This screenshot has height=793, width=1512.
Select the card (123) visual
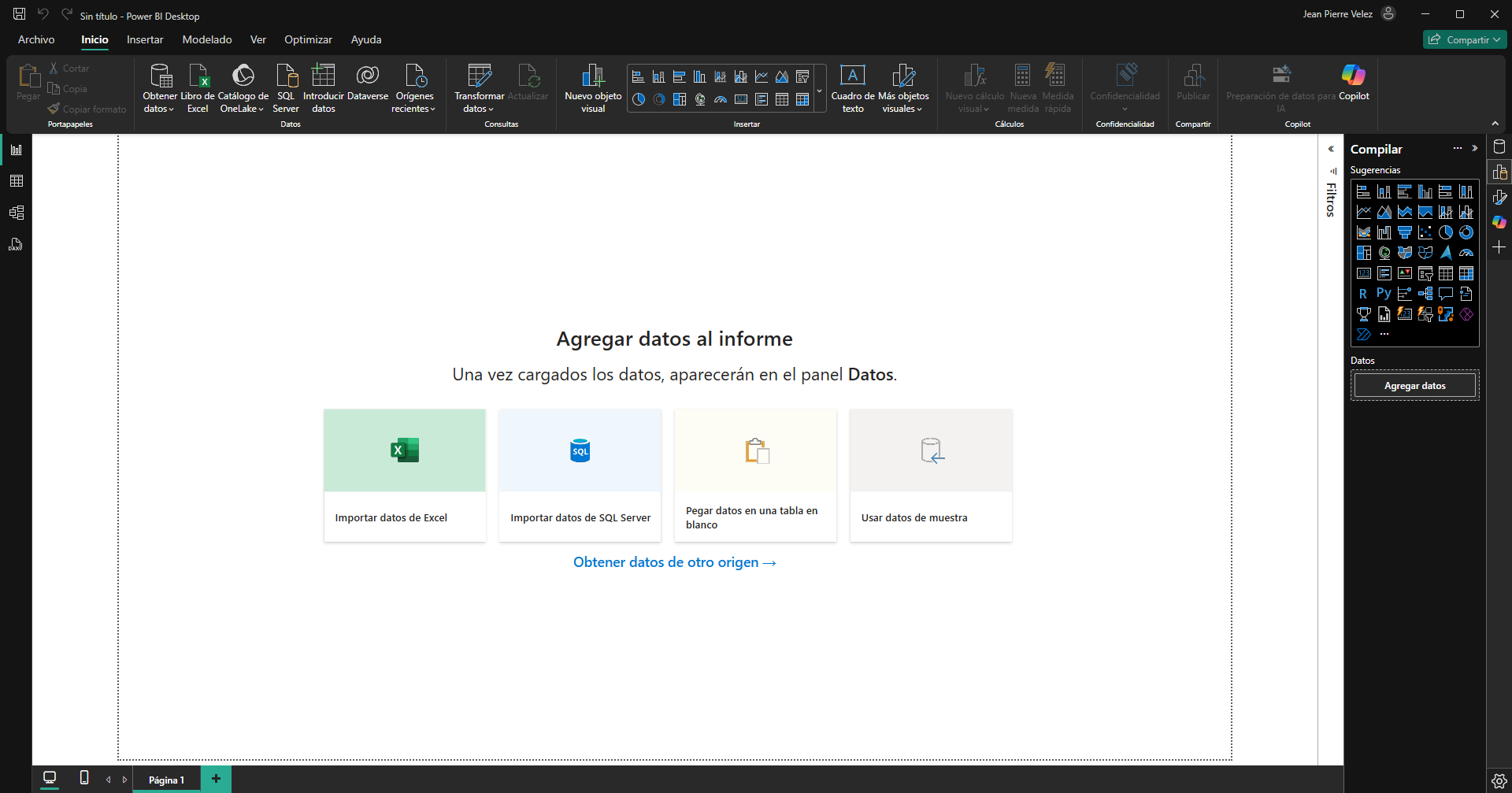(1364, 273)
